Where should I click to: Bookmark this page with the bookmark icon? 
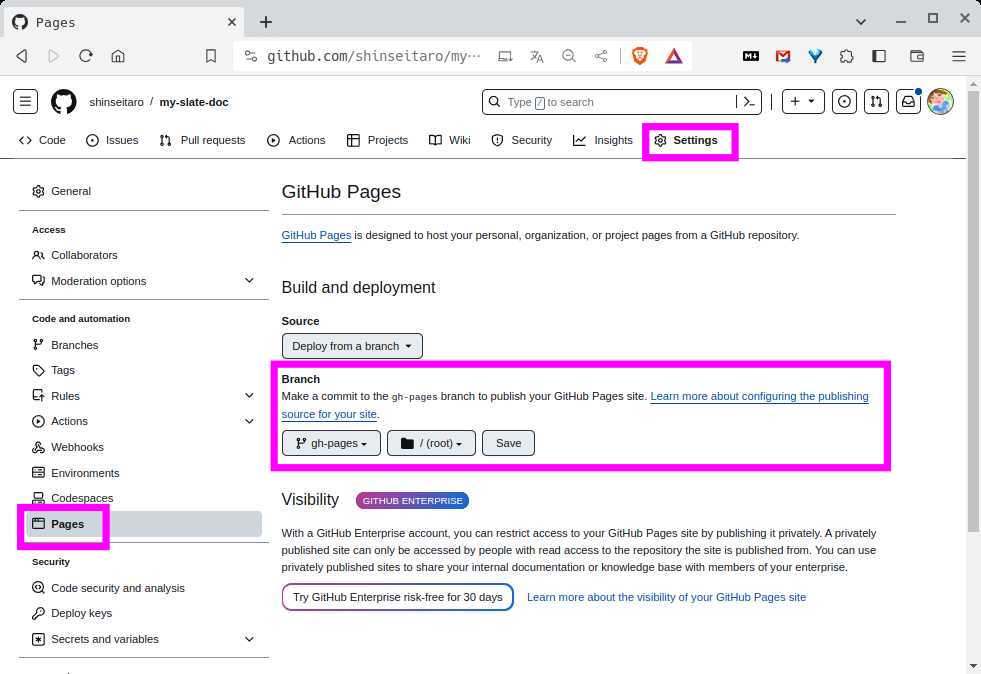point(211,56)
